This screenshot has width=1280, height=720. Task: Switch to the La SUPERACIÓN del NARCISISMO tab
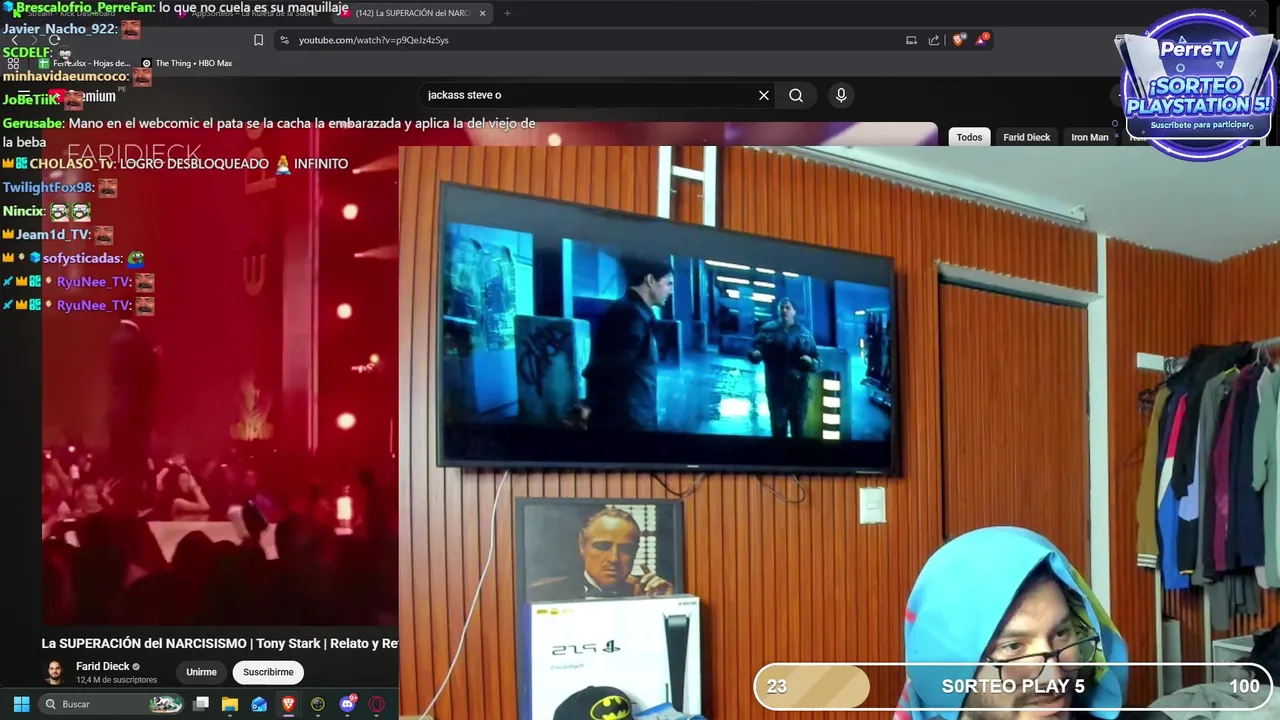point(410,13)
